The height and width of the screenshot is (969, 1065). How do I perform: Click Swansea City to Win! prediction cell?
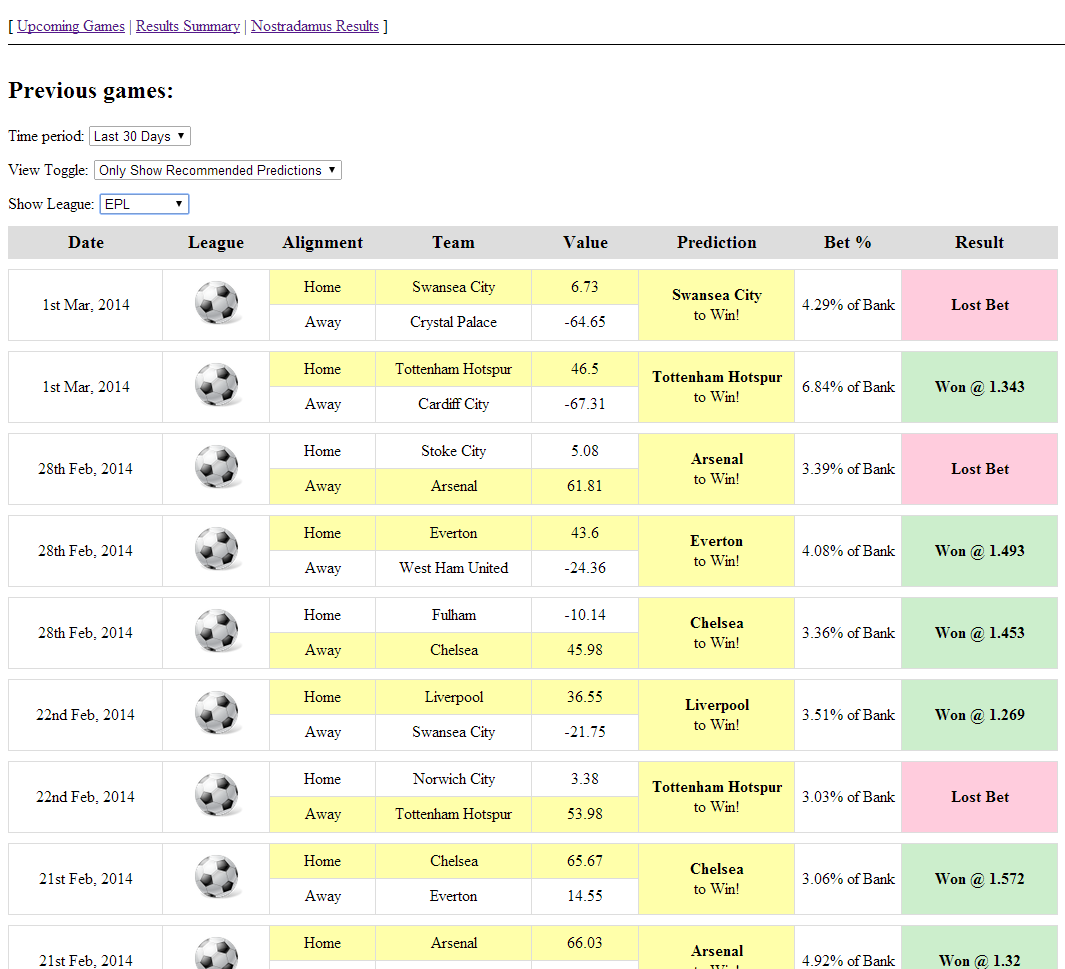717,305
